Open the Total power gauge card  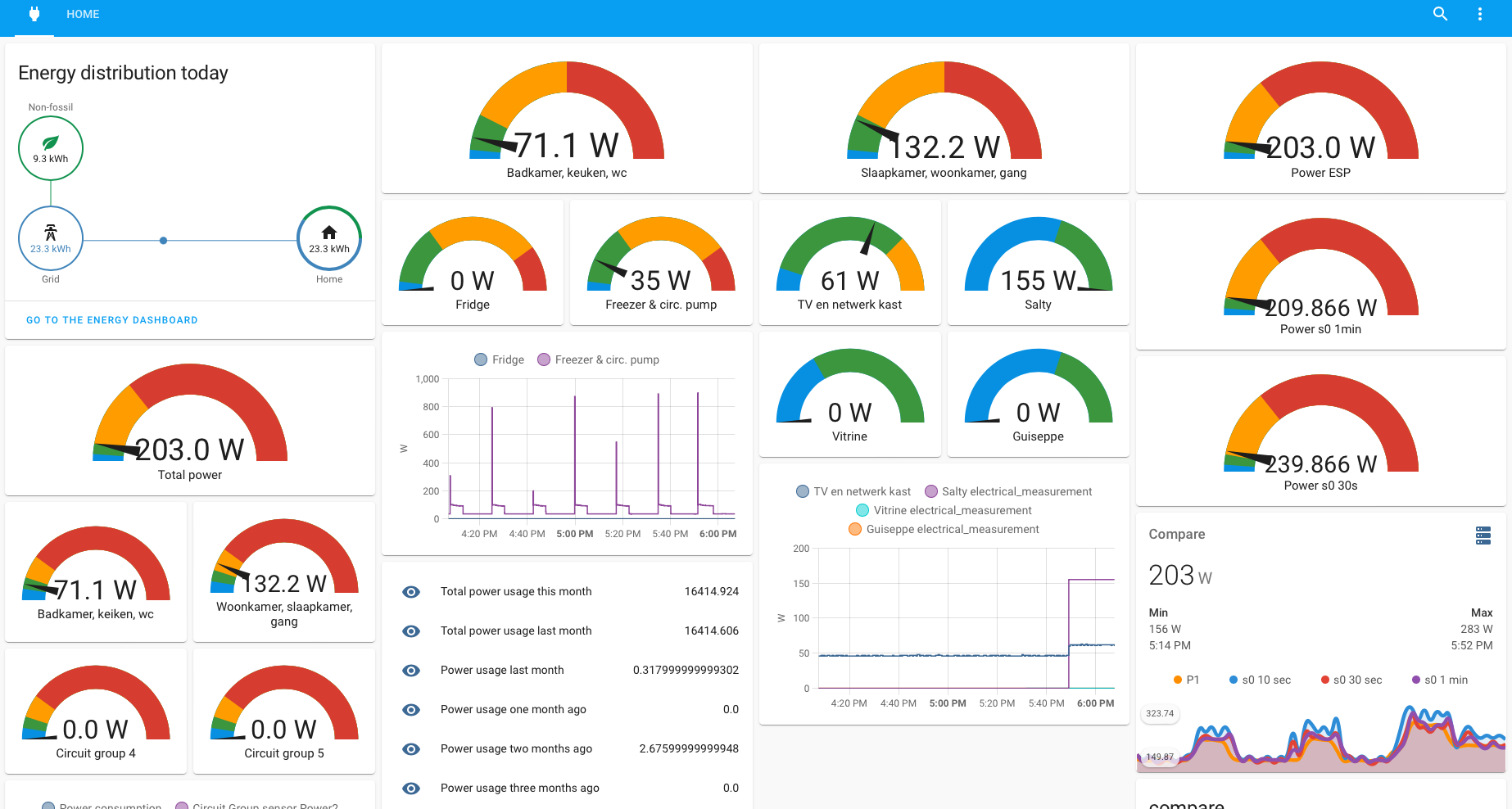click(x=190, y=421)
